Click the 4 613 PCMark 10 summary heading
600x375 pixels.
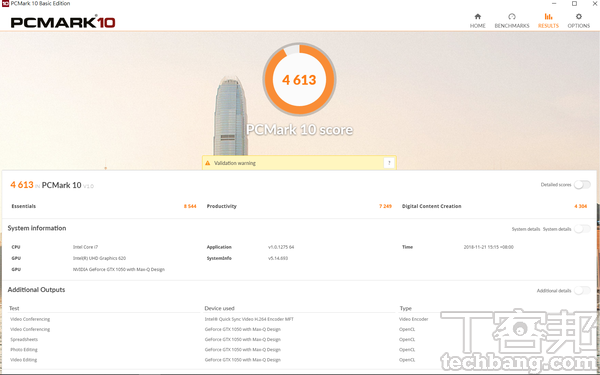click(52, 185)
